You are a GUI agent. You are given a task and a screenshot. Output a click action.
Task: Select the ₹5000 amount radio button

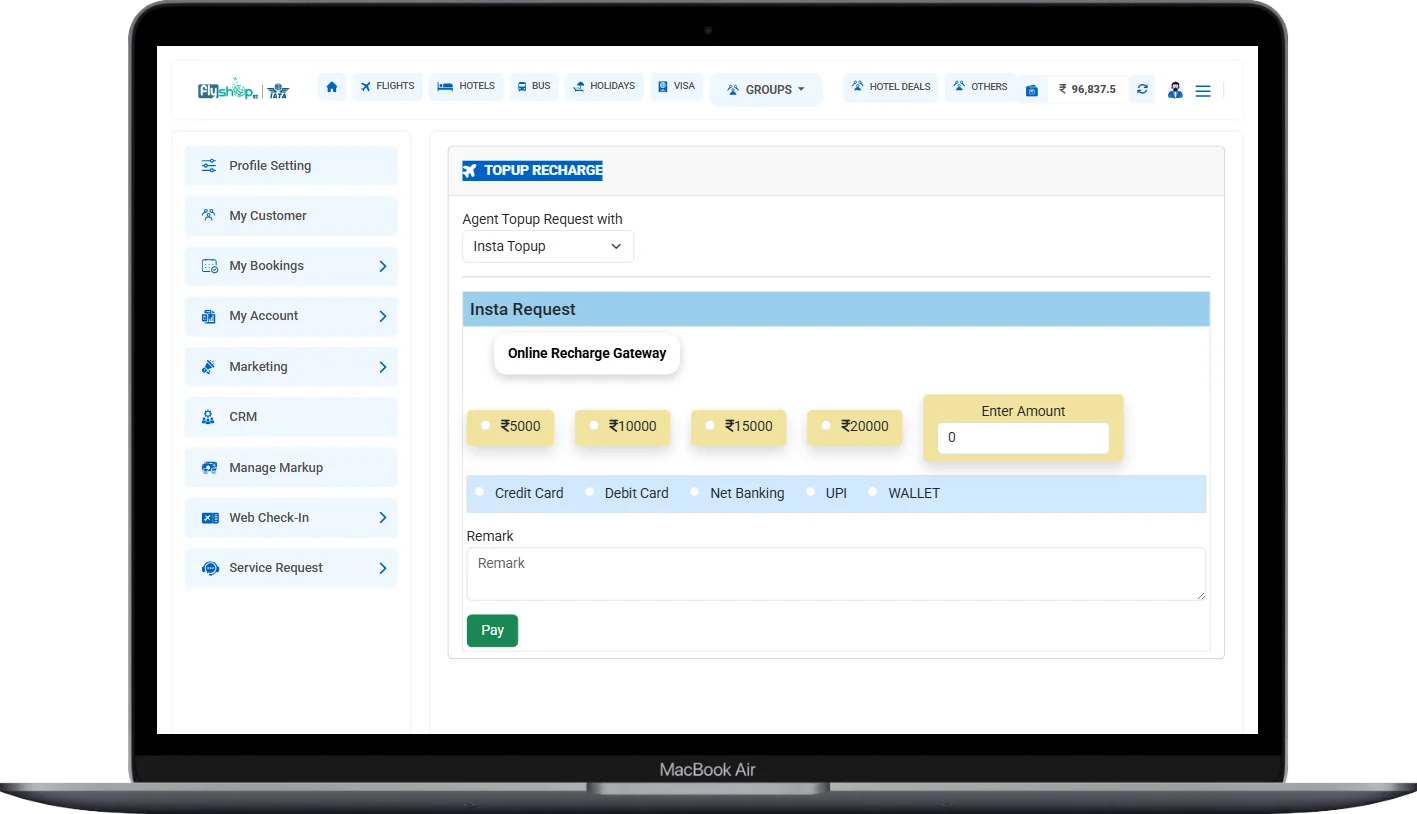click(x=486, y=425)
